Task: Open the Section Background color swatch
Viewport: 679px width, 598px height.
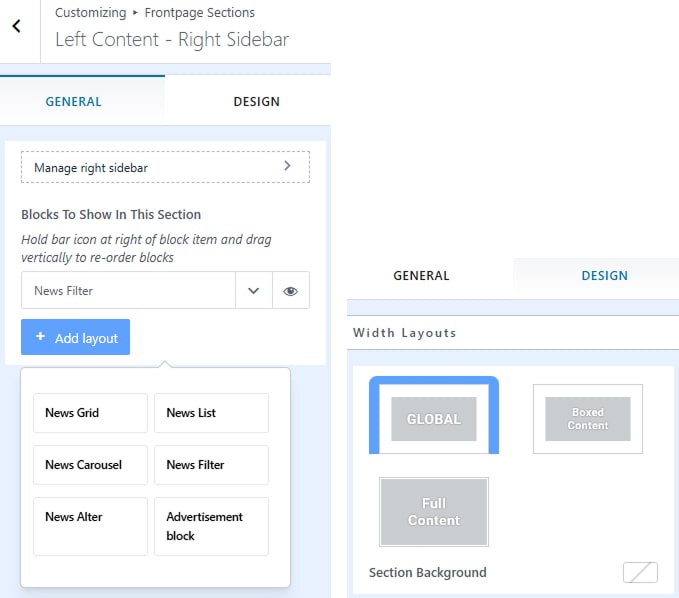Action: click(639, 572)
